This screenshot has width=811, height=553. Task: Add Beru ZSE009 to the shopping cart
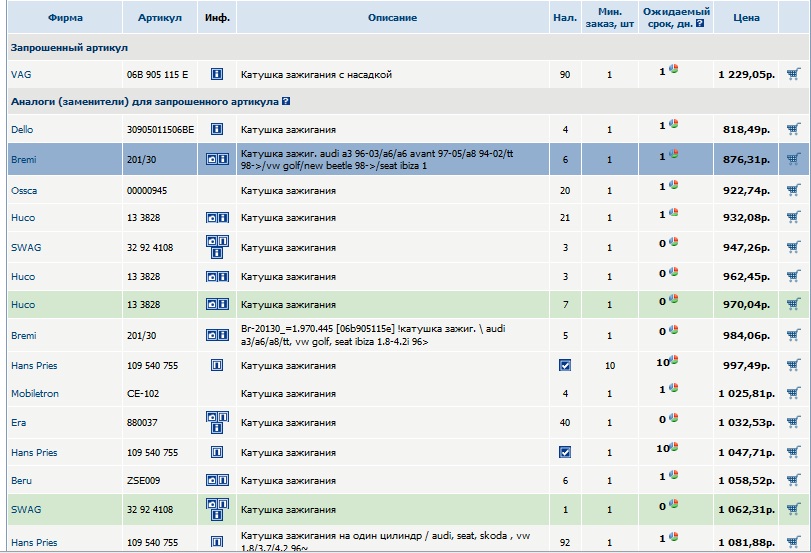coord(794,480)
